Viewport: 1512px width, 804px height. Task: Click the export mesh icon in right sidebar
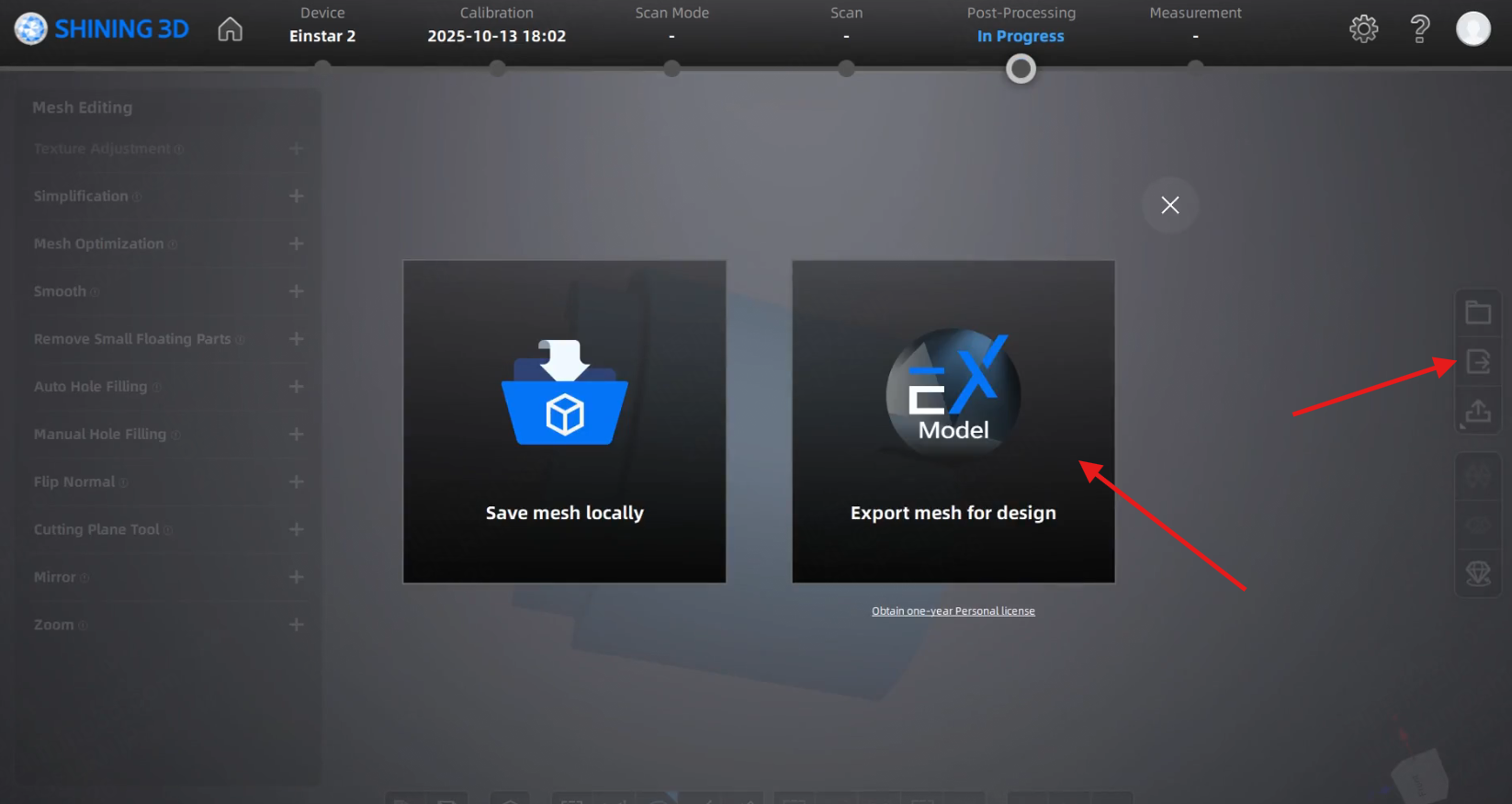pyautogui.click(x=1478, y=361)
